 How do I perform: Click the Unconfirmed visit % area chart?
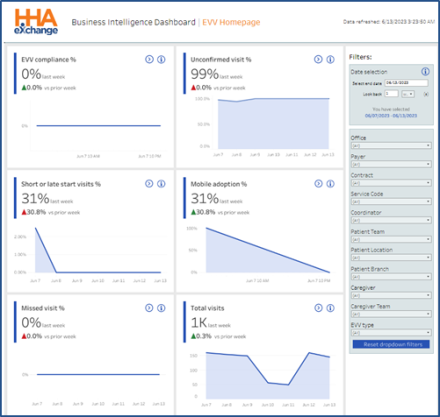(x=273, y=124)
